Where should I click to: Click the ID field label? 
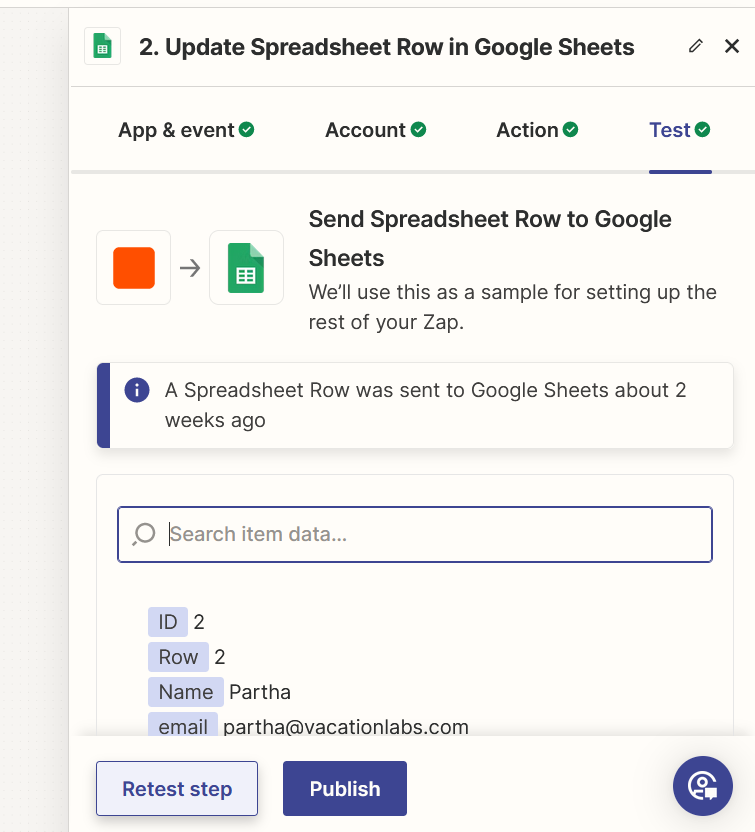click(x=168, y=622)
